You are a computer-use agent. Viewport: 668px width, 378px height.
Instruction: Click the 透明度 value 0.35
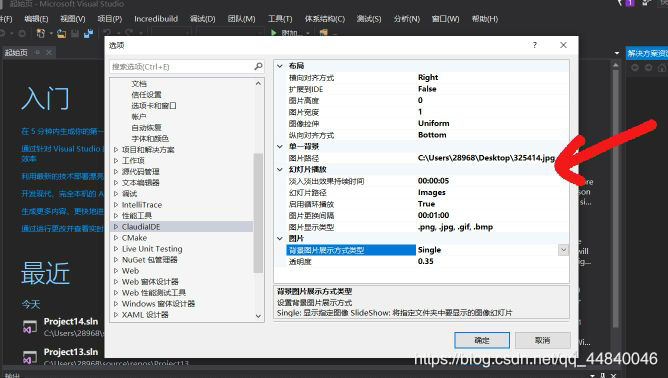(x=426, y=261)
